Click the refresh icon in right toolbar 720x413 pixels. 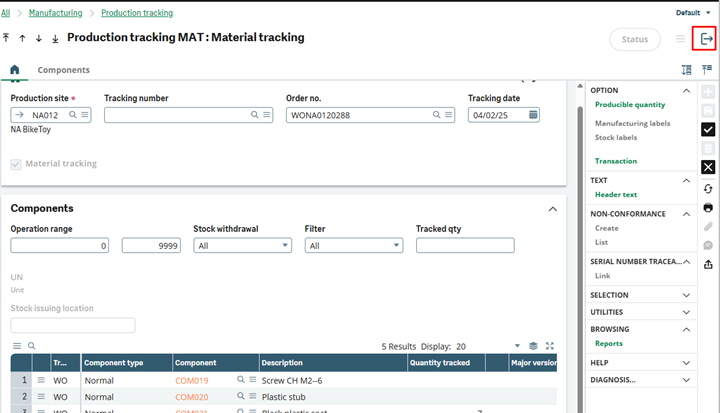pos(708,189)
